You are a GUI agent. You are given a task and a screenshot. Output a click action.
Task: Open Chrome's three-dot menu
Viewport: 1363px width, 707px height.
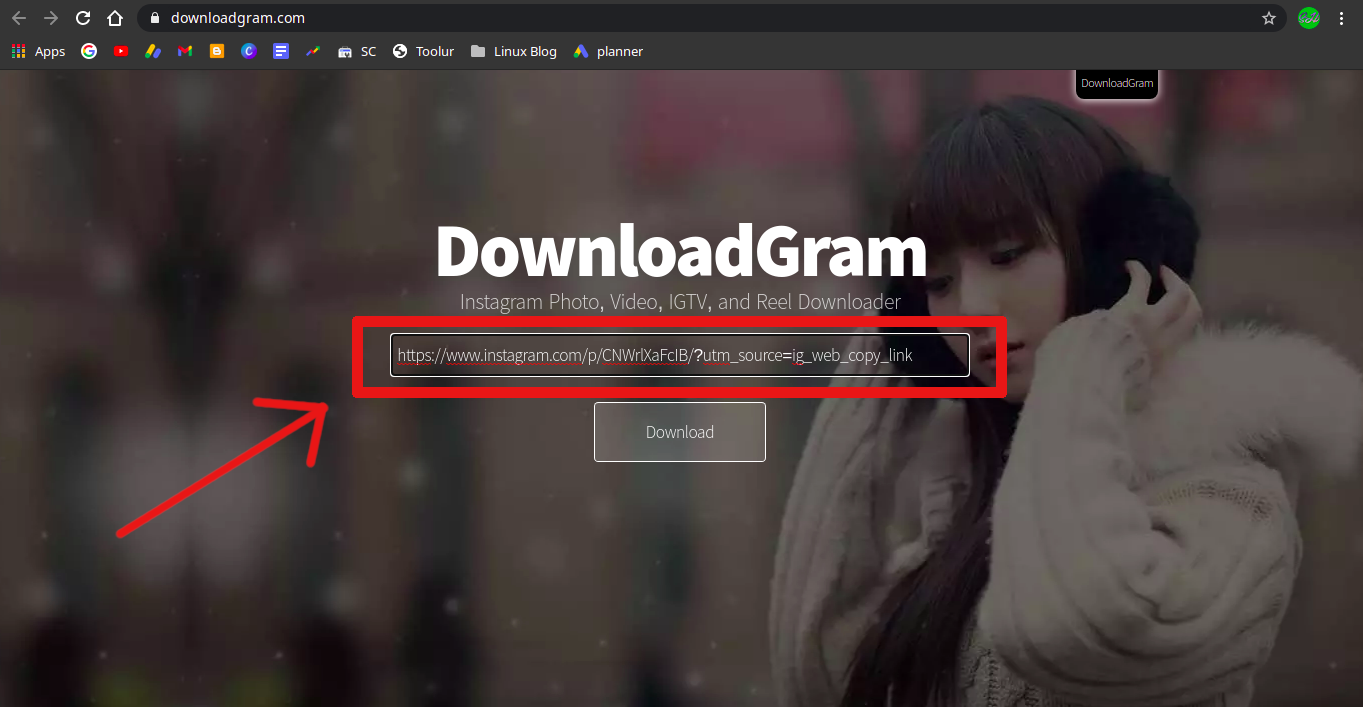[1342, 18]
